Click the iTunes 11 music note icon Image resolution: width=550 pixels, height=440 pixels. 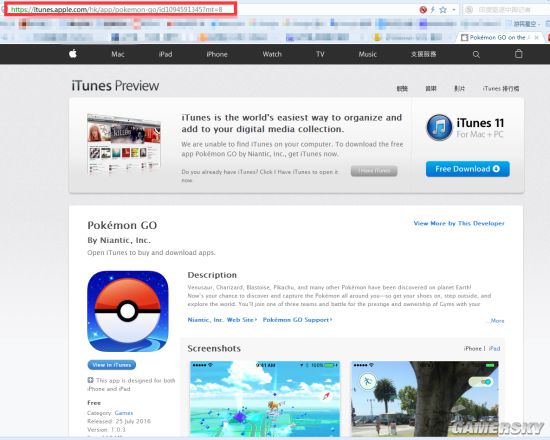point(439,127)
